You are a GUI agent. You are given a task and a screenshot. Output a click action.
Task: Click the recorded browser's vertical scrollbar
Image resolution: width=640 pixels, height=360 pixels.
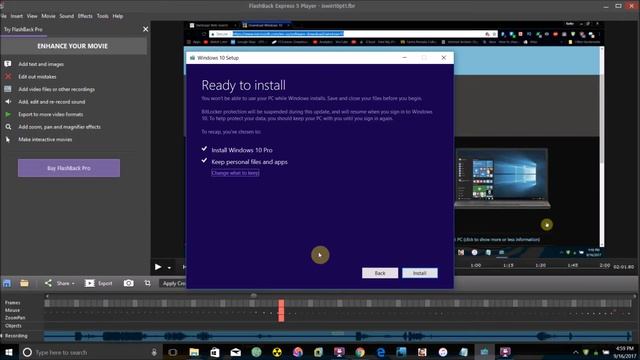coord(602,147)
